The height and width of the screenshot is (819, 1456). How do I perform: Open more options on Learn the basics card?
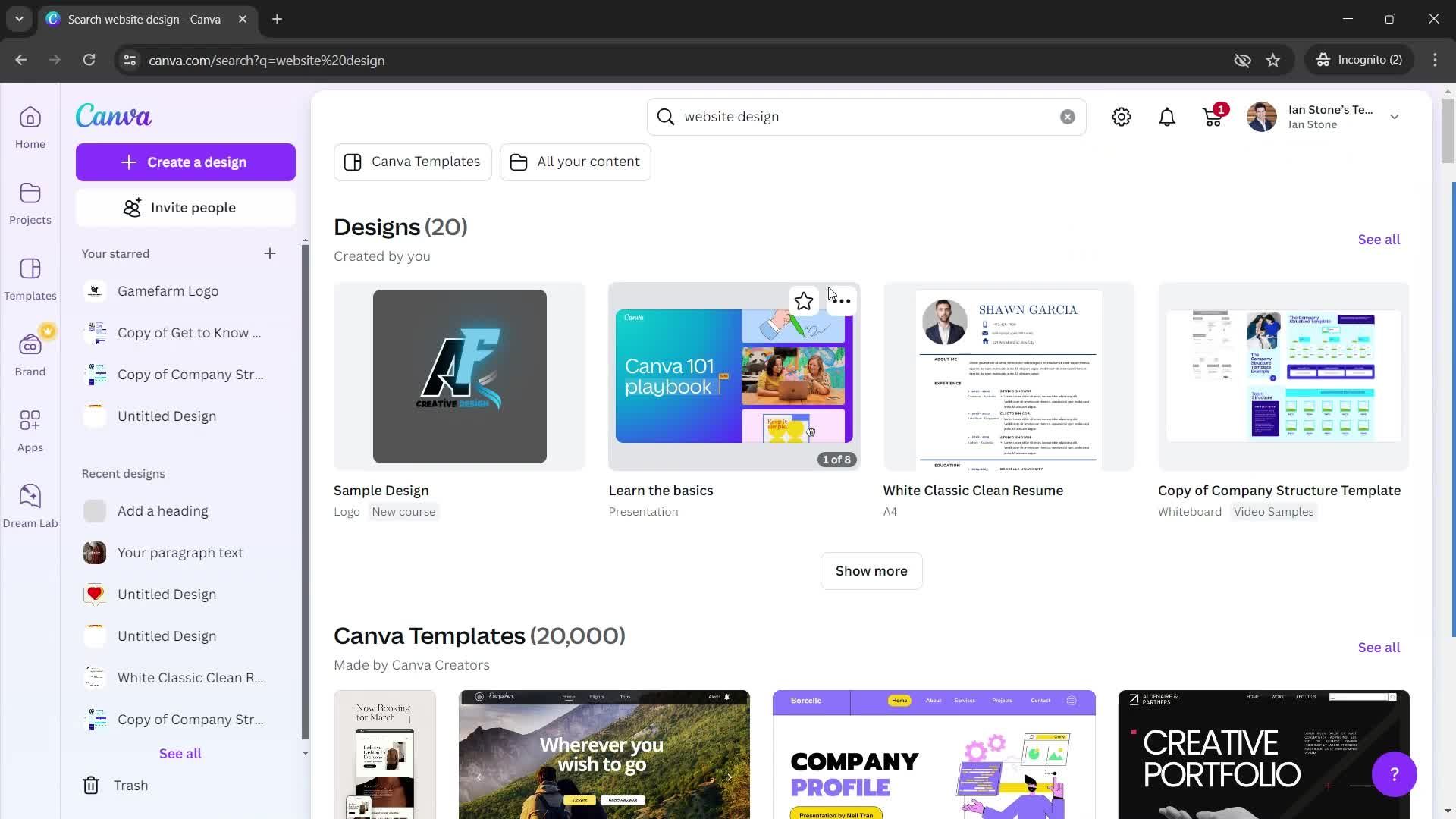pos(842,301)
